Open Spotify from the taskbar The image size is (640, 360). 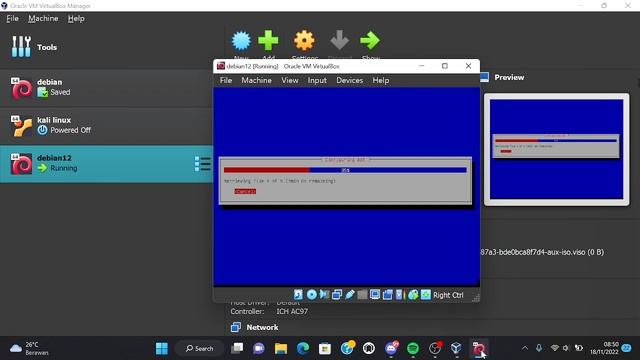coord(413,348)
